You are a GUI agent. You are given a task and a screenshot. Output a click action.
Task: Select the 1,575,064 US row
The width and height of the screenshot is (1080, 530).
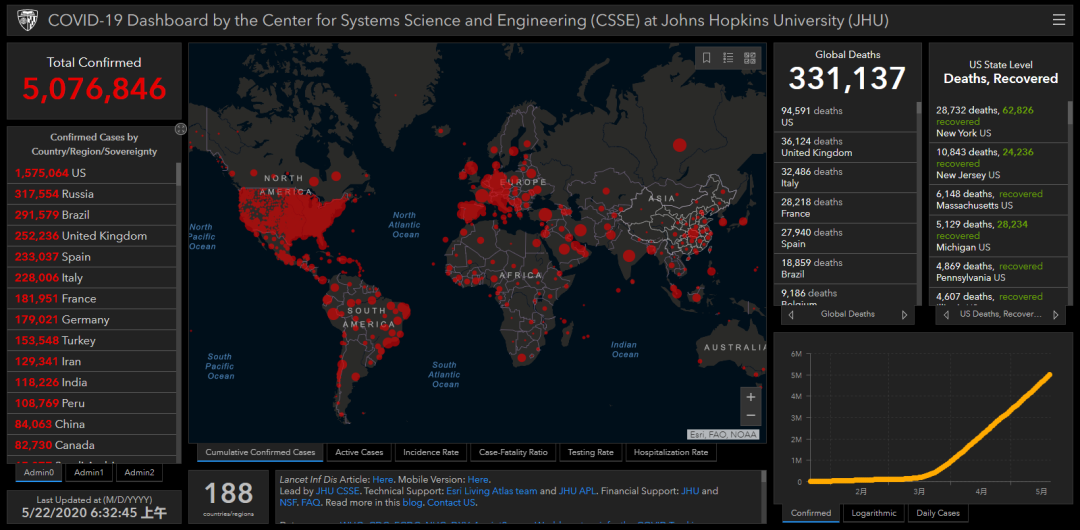click(92, 173)
